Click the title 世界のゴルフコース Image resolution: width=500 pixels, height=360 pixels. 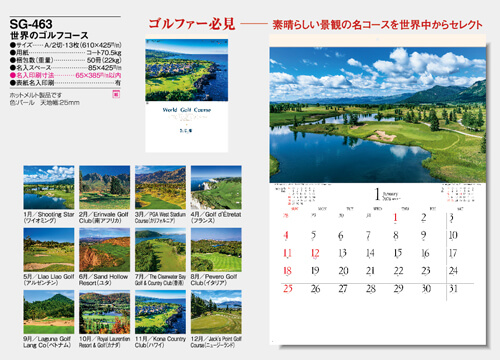click(x=49, y=35)
